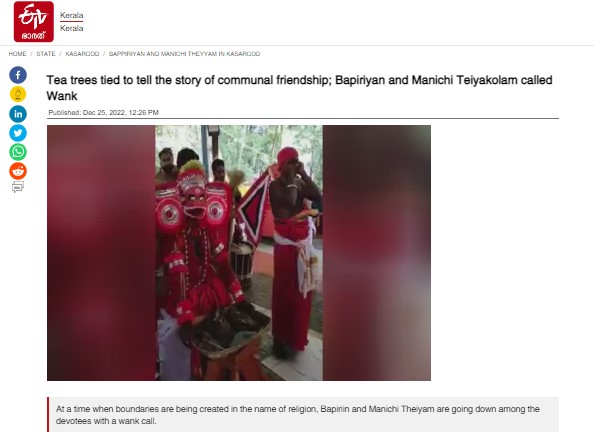Tweet the article with the Twitter icon

[x=18, y=133]
